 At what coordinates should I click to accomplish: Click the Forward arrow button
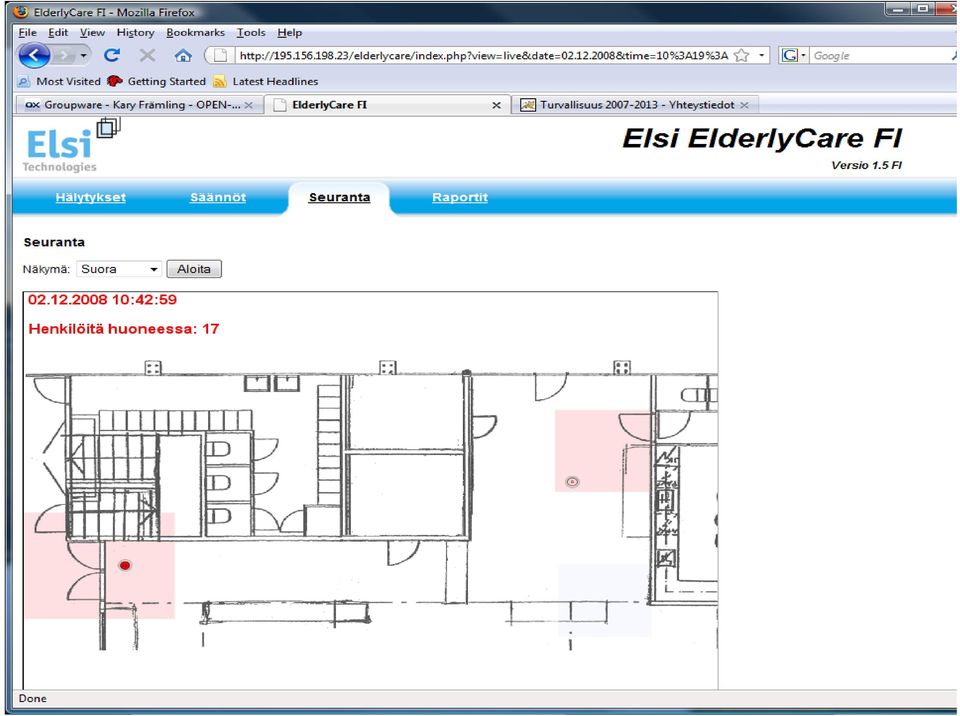coord(63,56)
